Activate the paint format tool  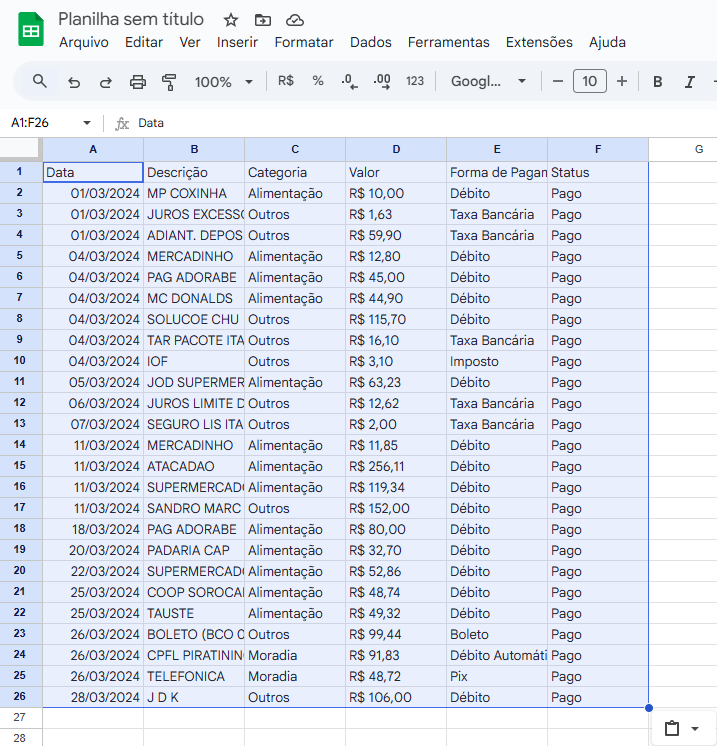[169, 82]
